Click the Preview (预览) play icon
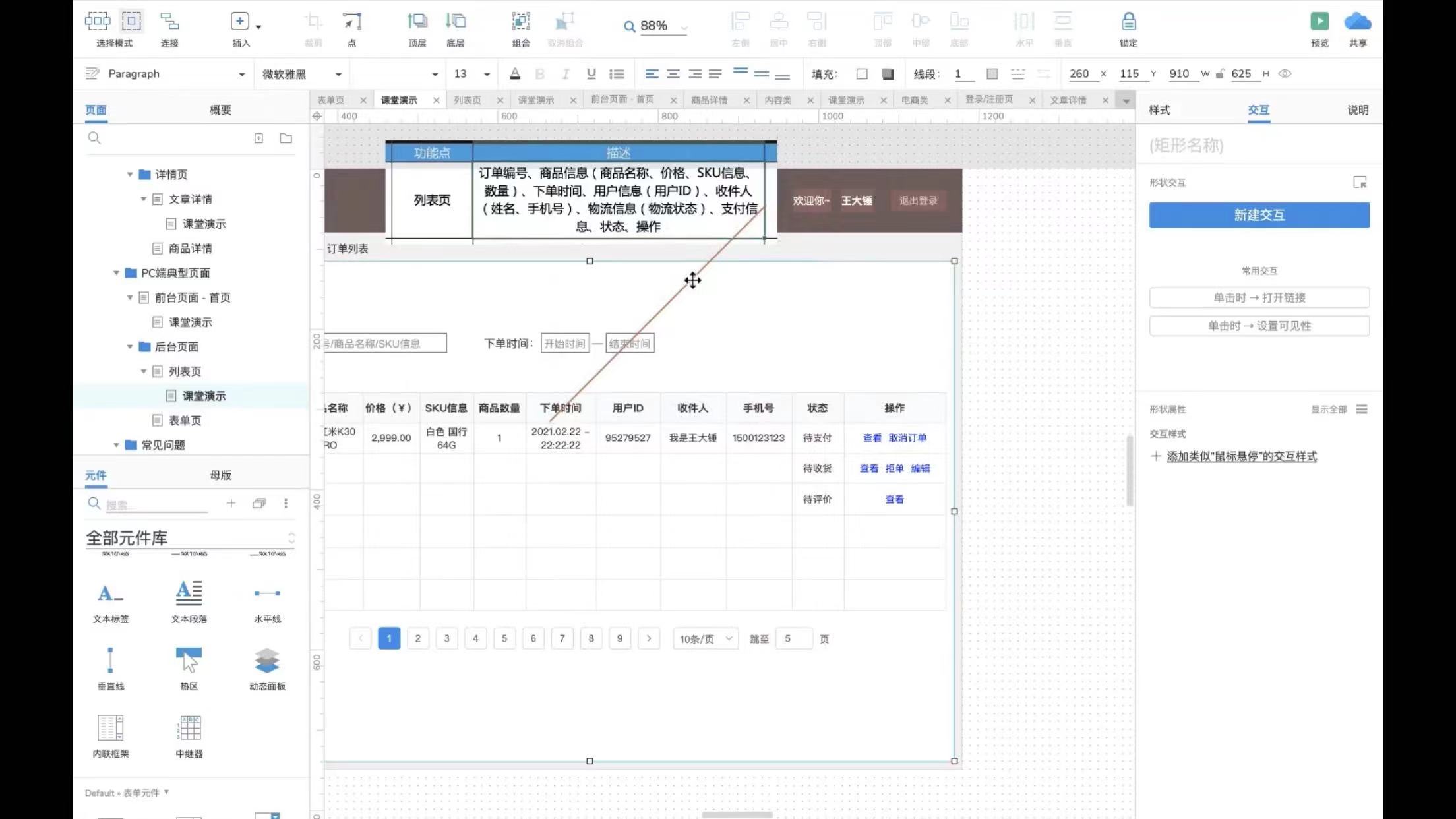The height and width of the screenshot is (819, 1456). tap(1319, 22)
